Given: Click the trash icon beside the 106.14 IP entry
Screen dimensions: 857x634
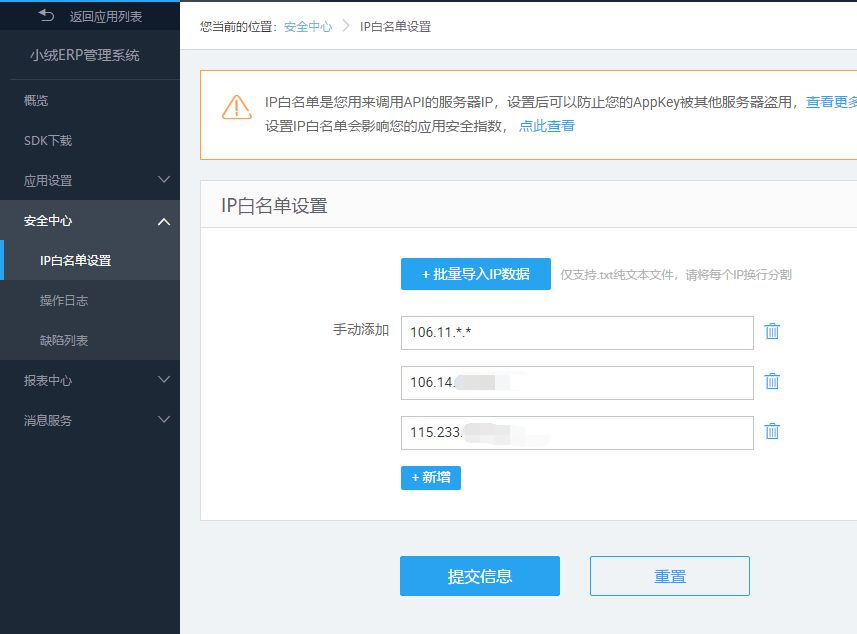Looking at the screenshot, I should pos(771,381).
